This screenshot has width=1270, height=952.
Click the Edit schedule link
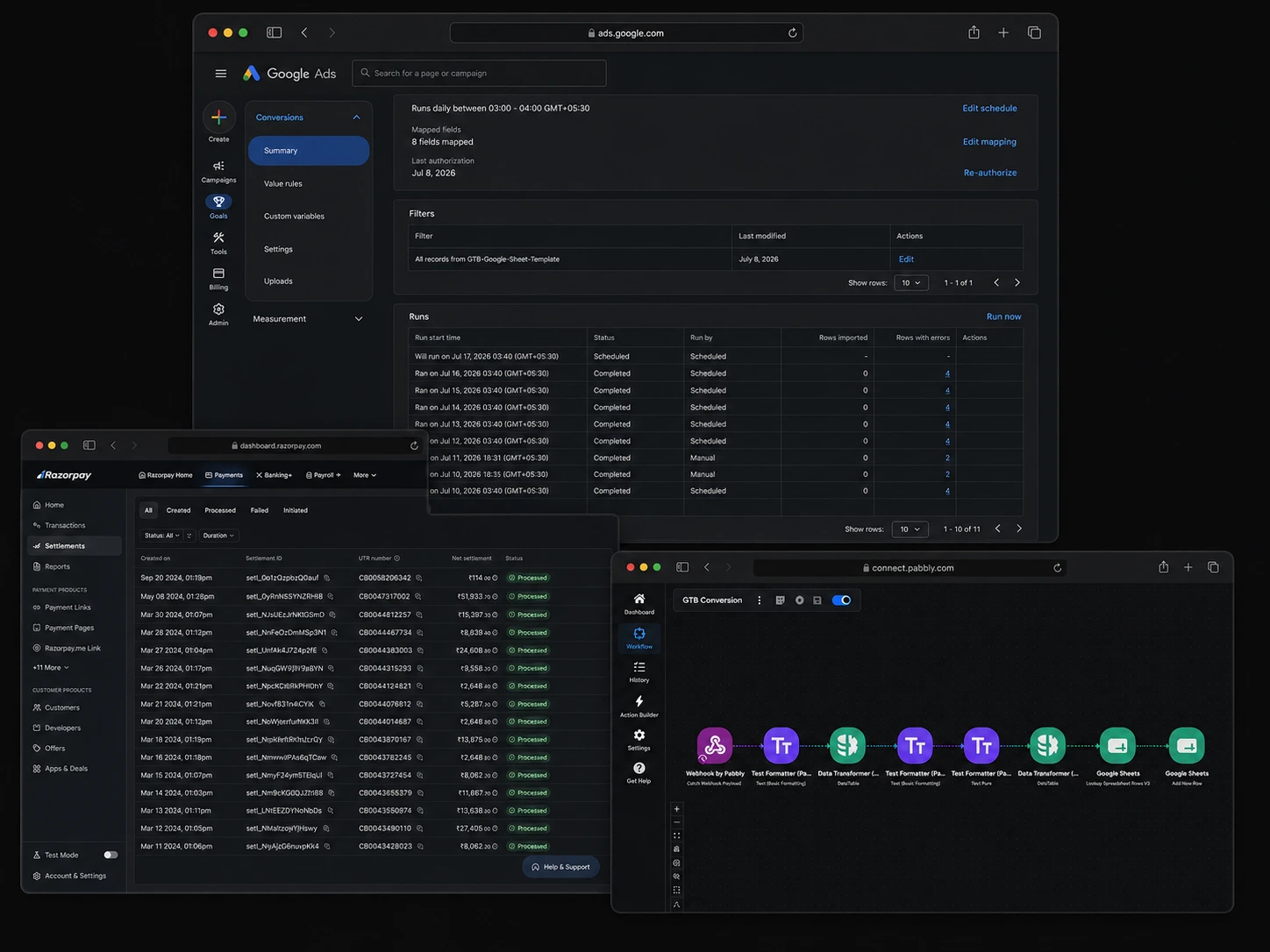coord(989,109)
